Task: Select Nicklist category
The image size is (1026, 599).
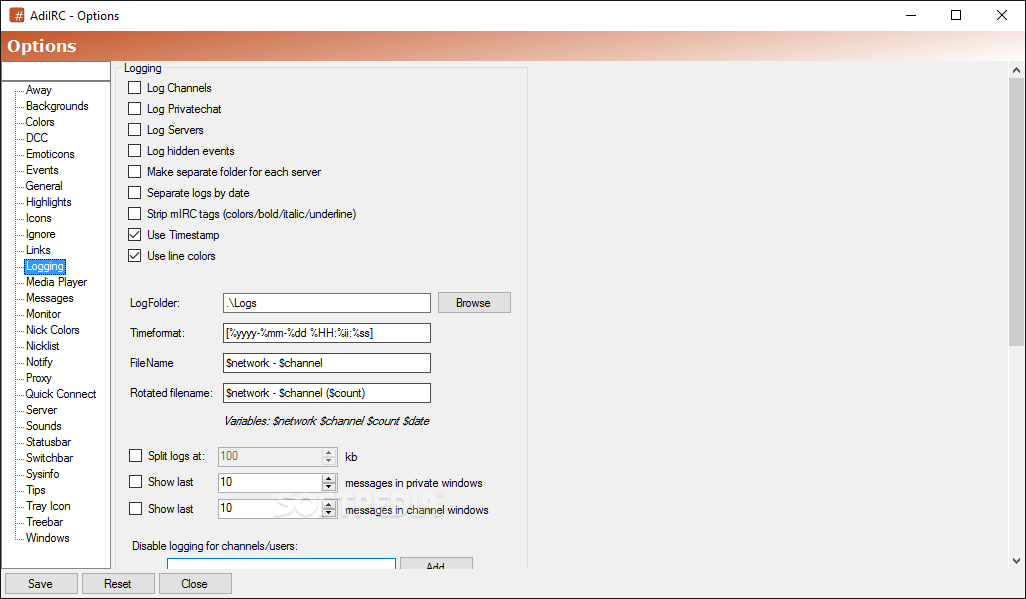Action: click(x=43, y=346)
